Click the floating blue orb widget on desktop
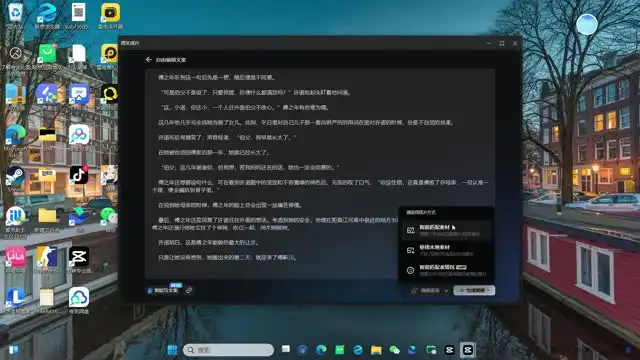This screenshot has height=360, width=640. [587, 24]
